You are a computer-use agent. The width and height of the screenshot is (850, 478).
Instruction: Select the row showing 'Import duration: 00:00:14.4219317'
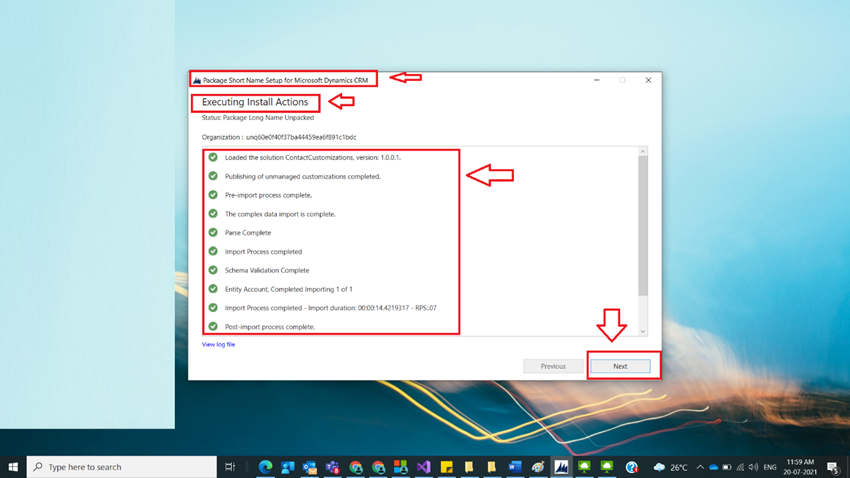[x=330, y=308]
